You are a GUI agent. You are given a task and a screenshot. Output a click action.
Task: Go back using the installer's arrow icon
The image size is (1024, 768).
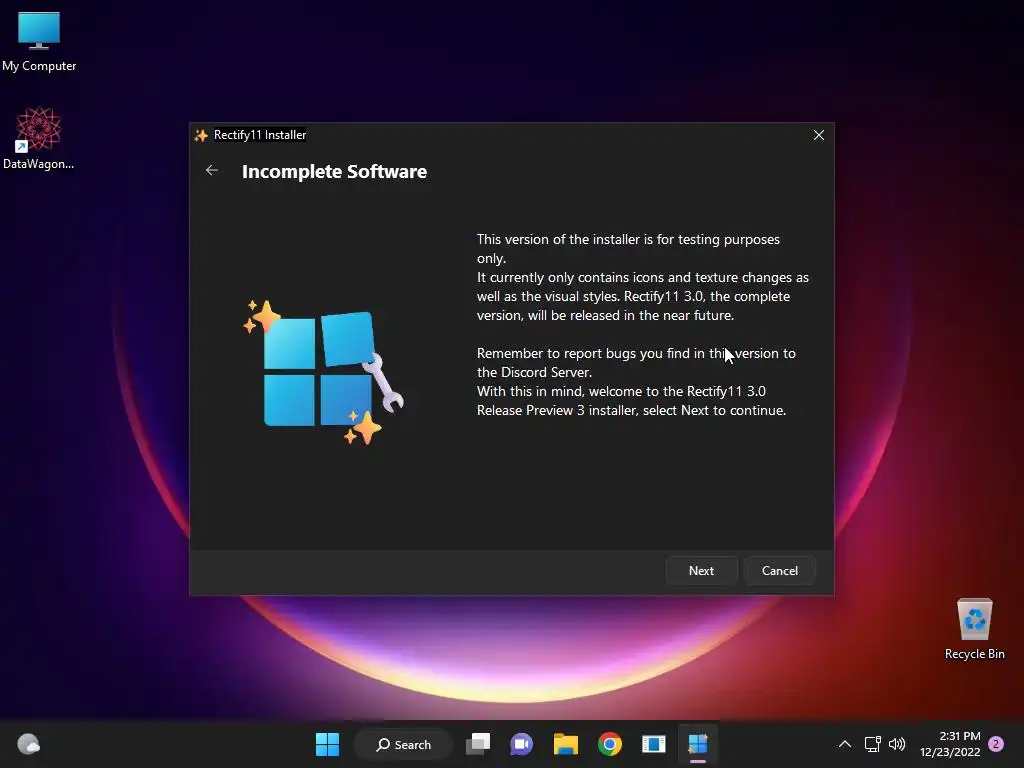pyautogui.click(x=212, y=170)
